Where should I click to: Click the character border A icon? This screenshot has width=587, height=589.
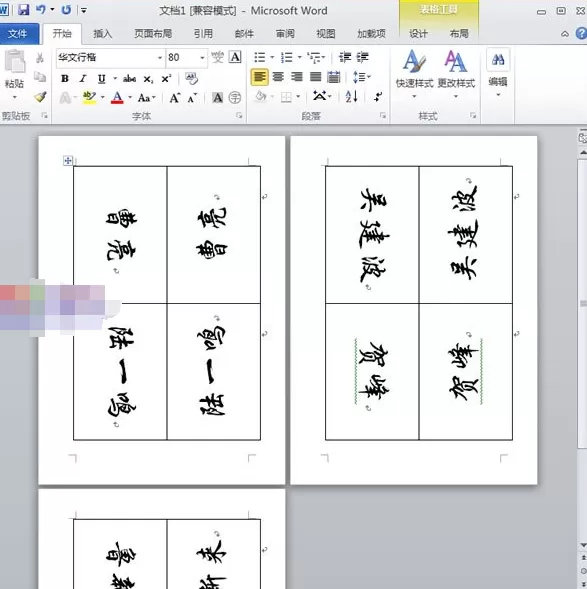click(235, 57)
